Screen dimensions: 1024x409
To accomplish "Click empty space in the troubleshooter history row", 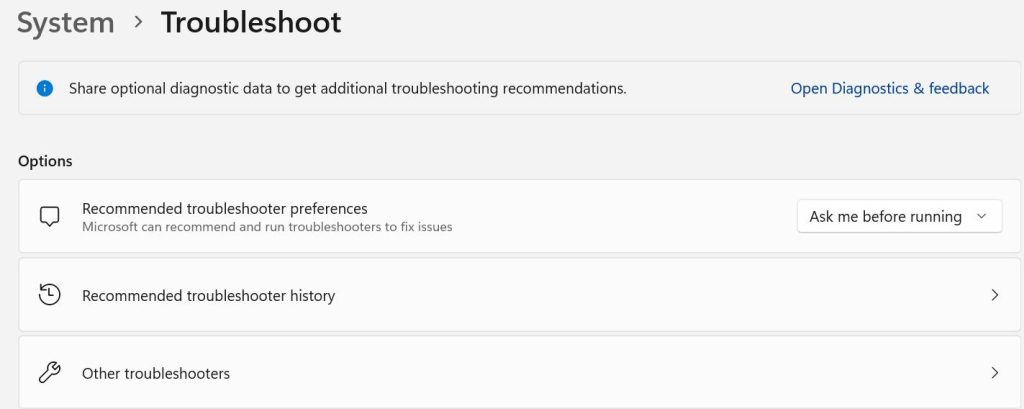I will [650, 295].
